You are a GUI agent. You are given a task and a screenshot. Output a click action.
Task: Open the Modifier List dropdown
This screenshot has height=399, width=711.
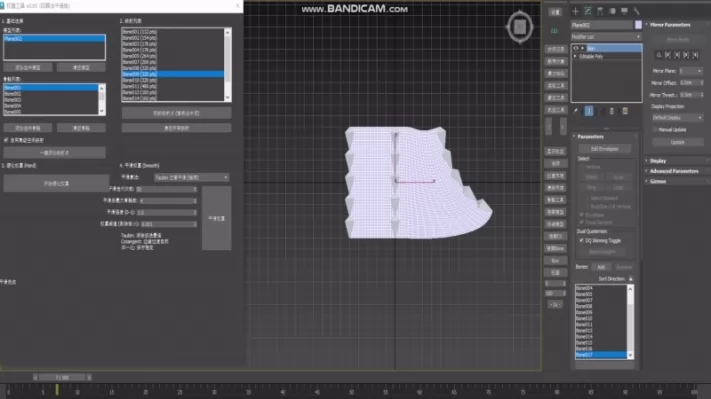click(606, 37)
